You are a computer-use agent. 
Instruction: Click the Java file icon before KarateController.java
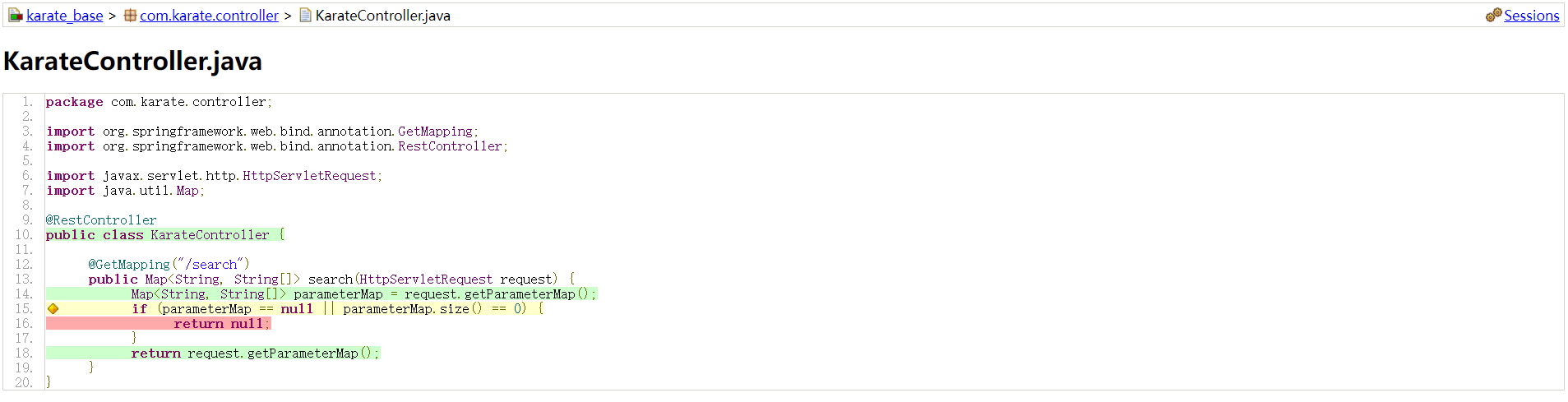pyautogui.click(x=305, y=16)
